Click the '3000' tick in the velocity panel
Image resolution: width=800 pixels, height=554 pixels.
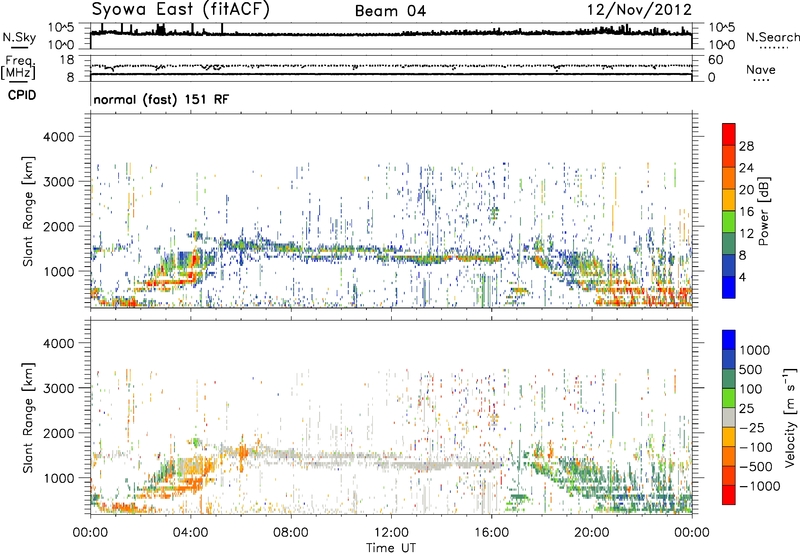(59, 388)
